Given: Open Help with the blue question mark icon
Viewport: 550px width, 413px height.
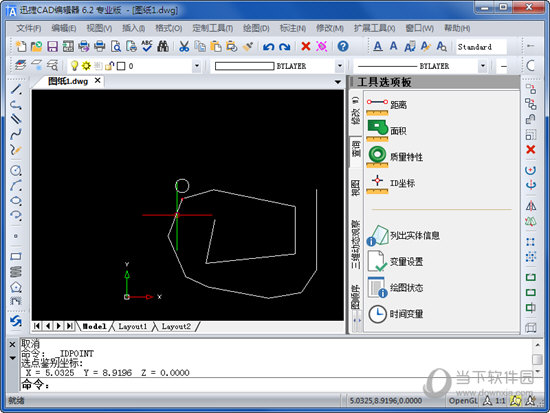Looking at the screenshot, I should point(343,46).
